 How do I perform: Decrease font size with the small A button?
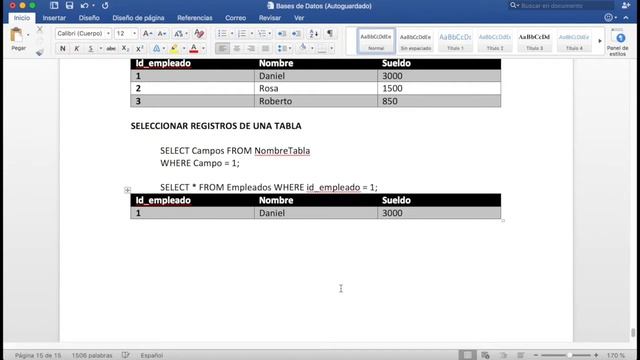click(162, 33)
